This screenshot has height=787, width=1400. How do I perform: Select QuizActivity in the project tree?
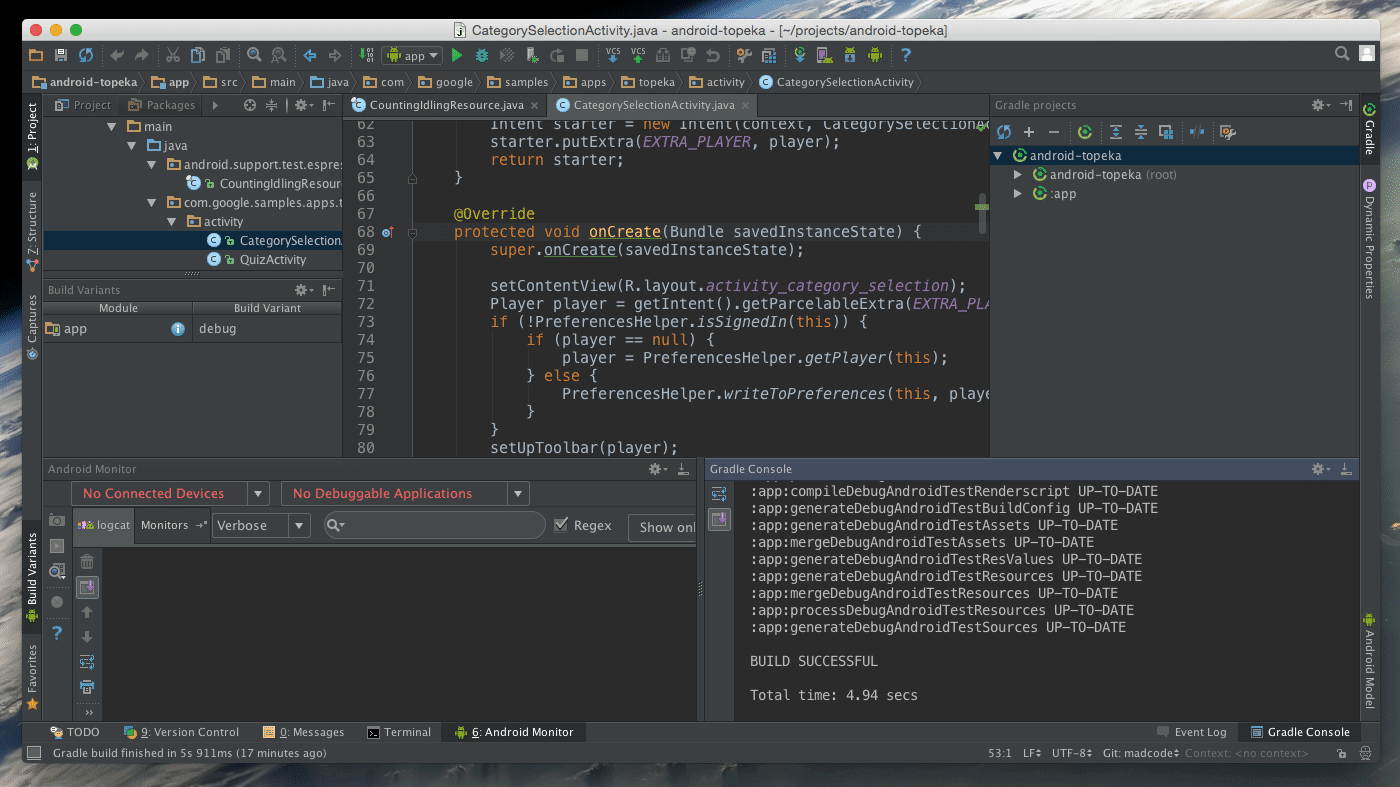272,260
